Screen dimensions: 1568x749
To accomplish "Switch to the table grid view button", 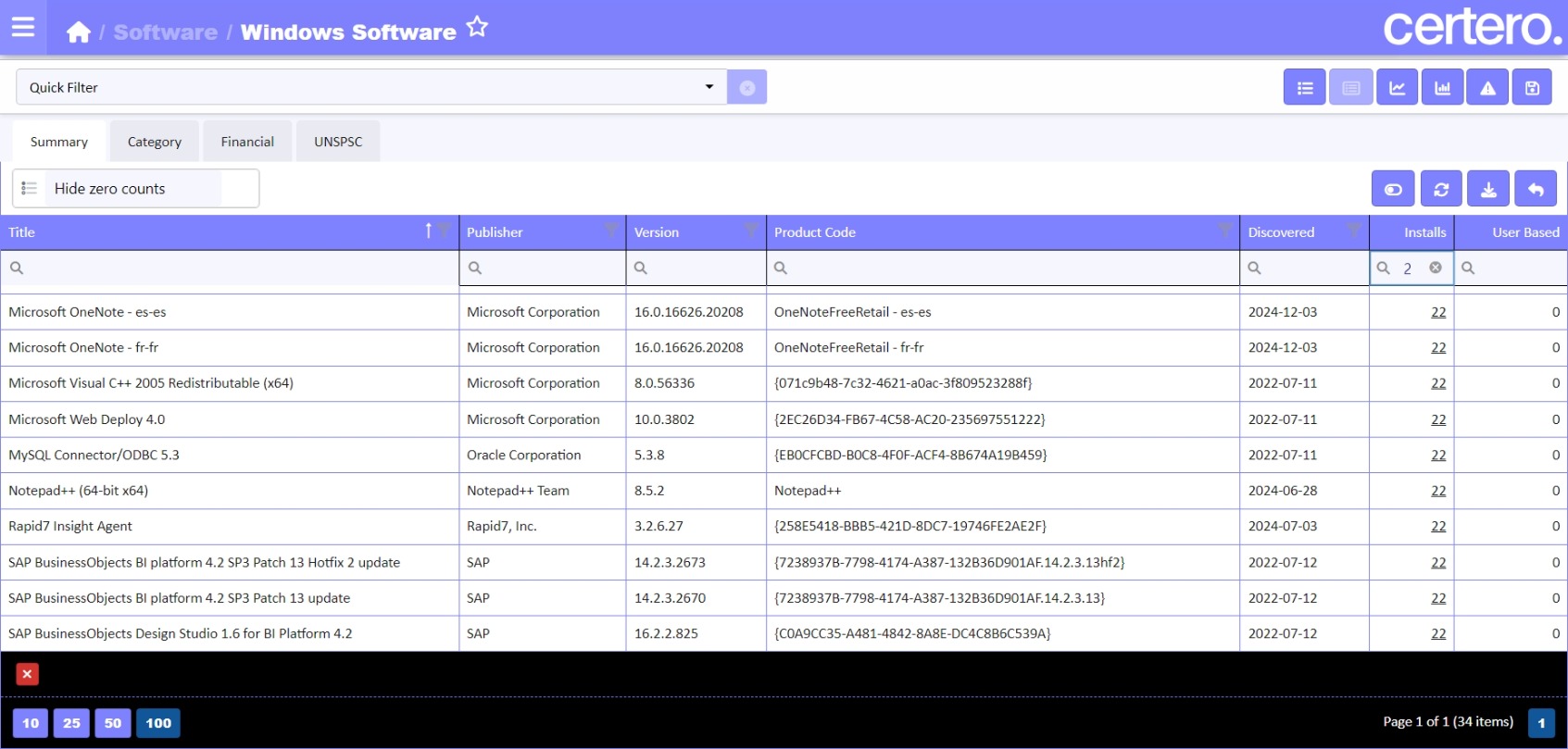I will [x=1351, y=87].
